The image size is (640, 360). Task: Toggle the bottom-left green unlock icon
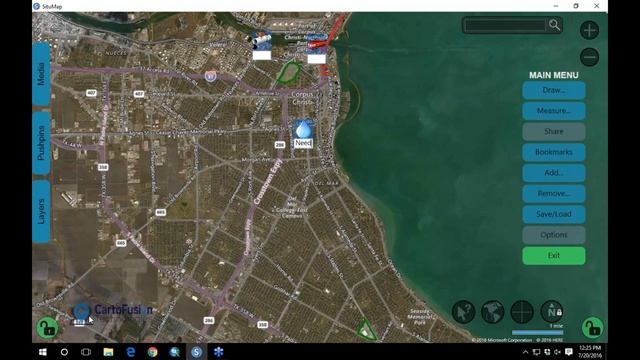(x=47, y=328)
